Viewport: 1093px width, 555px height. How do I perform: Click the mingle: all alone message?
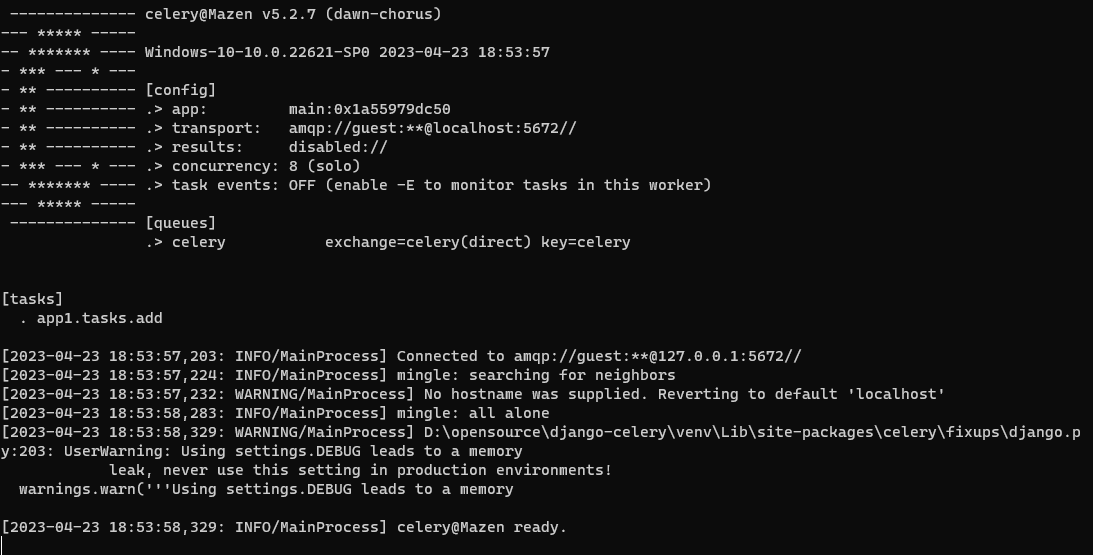pyautogui.click(x=472, y=413)
